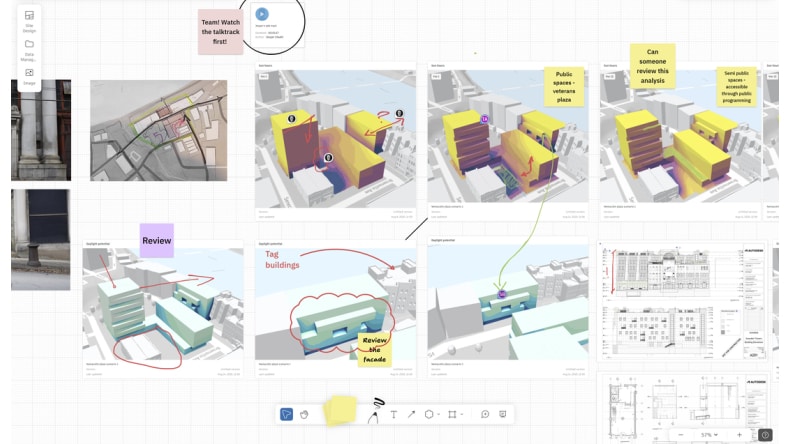Select the purple Review sticky note

pos(157,240)
